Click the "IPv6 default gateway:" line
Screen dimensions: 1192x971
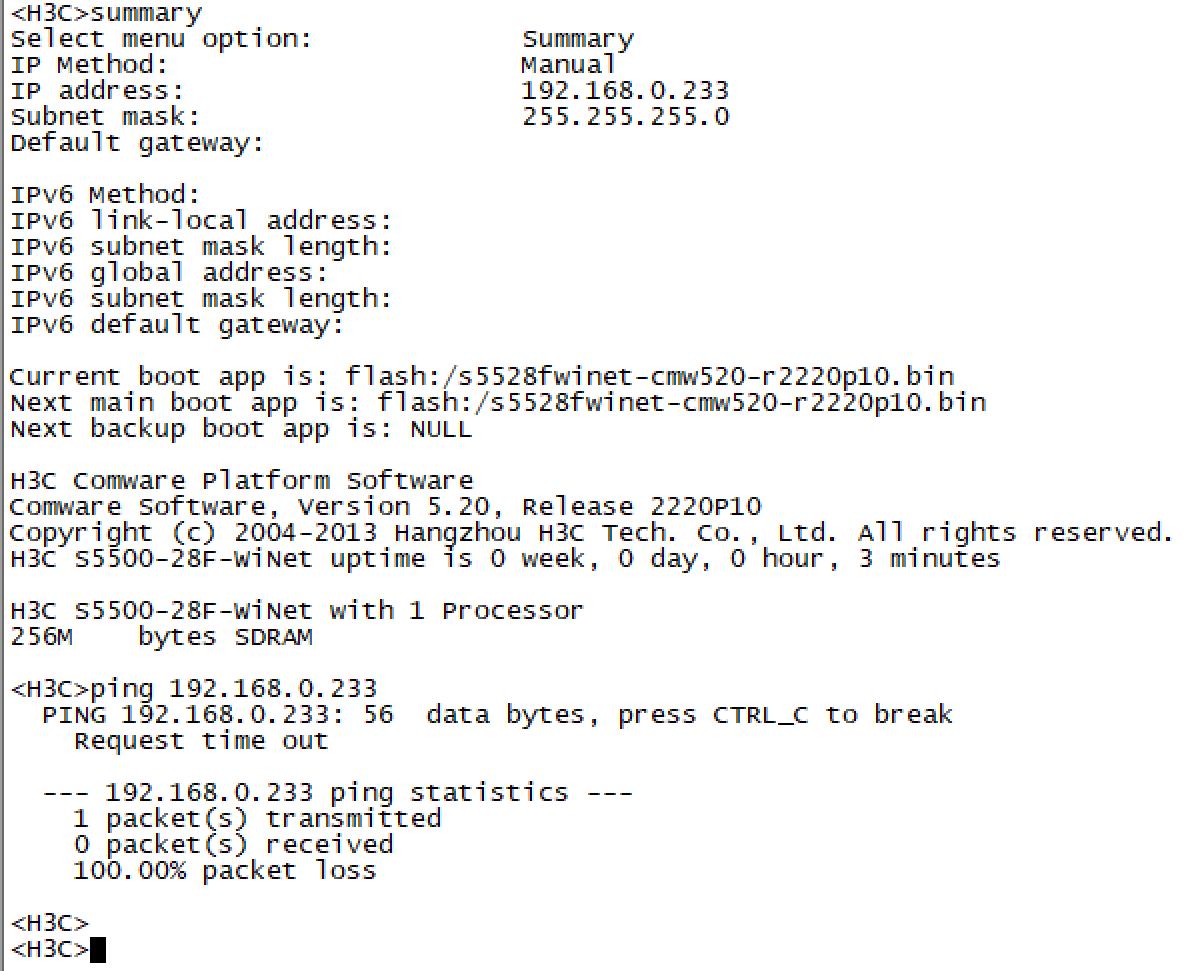click(176, 325)
